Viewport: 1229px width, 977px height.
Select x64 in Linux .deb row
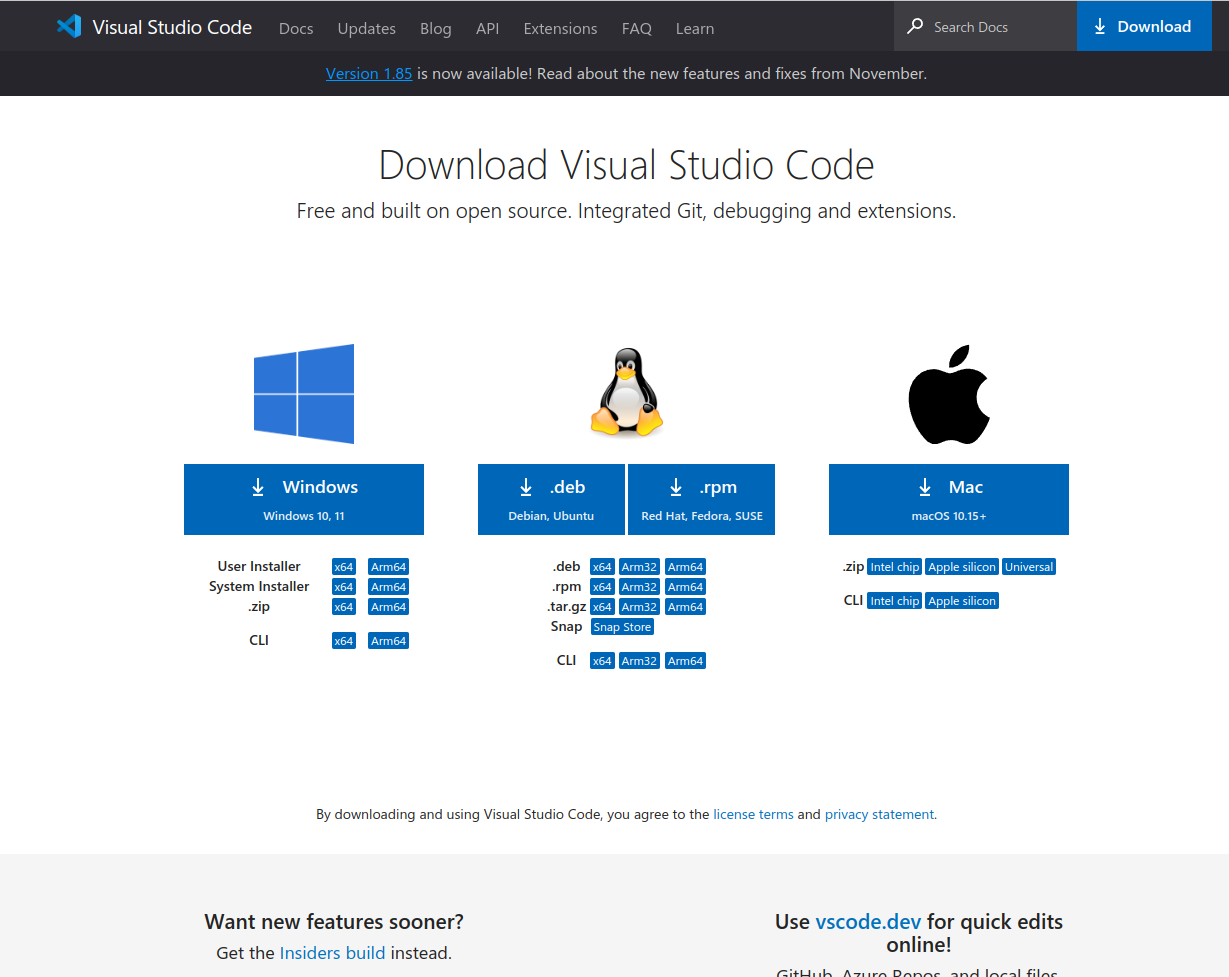tap(602, 567)
